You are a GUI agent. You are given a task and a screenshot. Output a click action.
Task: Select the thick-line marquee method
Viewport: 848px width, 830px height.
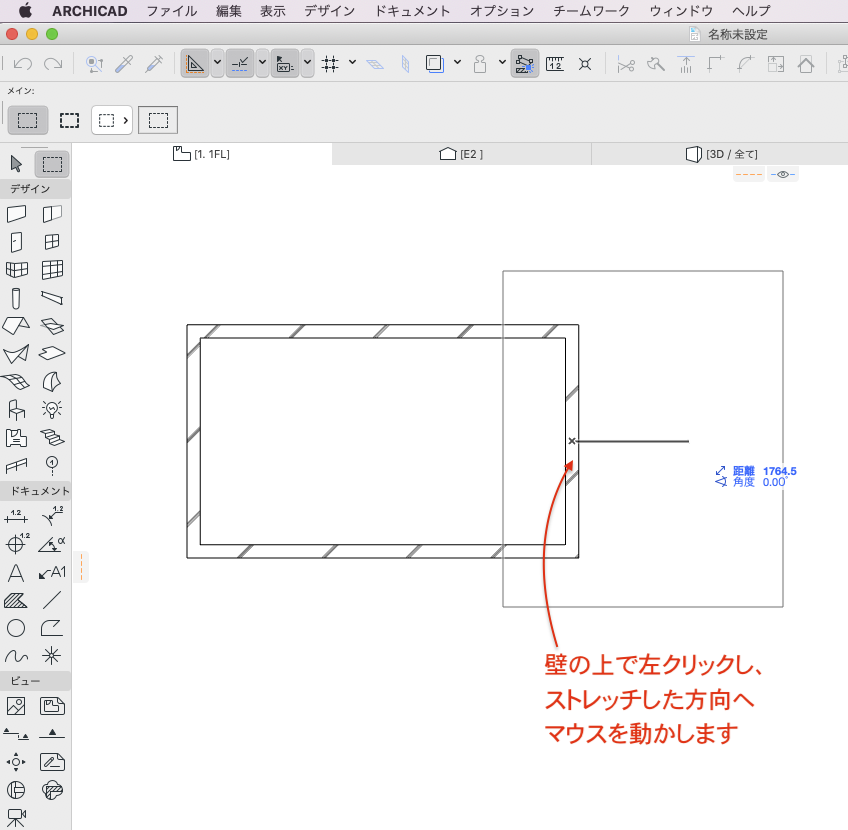pyautogui.click(x=69, y=120)
